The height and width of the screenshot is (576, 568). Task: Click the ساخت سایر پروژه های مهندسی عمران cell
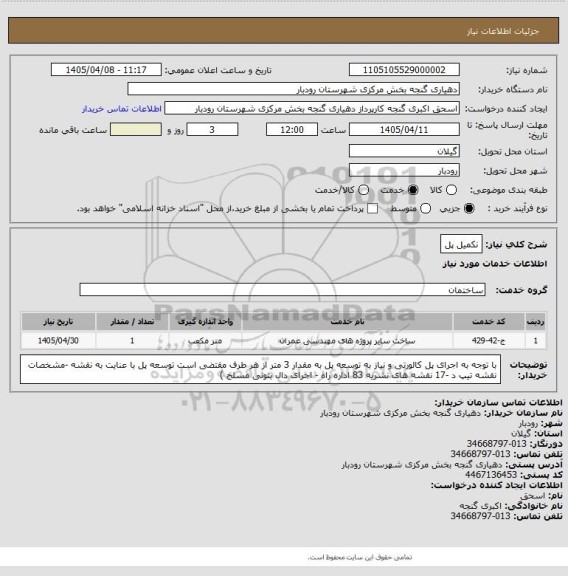347,341
